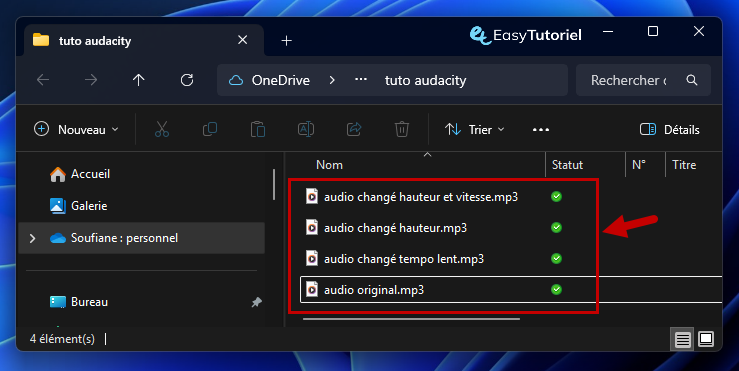Open the toolbar See more ellipsis
739x371 pixels.
[541, 130]
